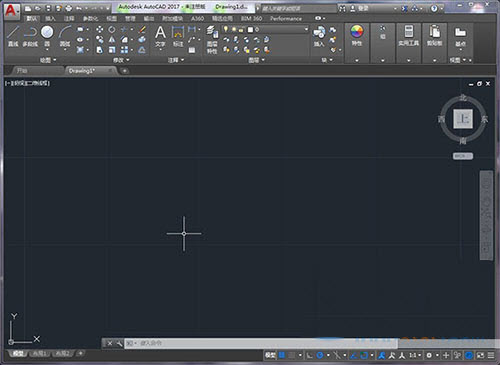Viewport: 500px width, 365px height.
Task: Open the Clipboard (剪贴板) panel icon
Action: click(x=434, y=36)
